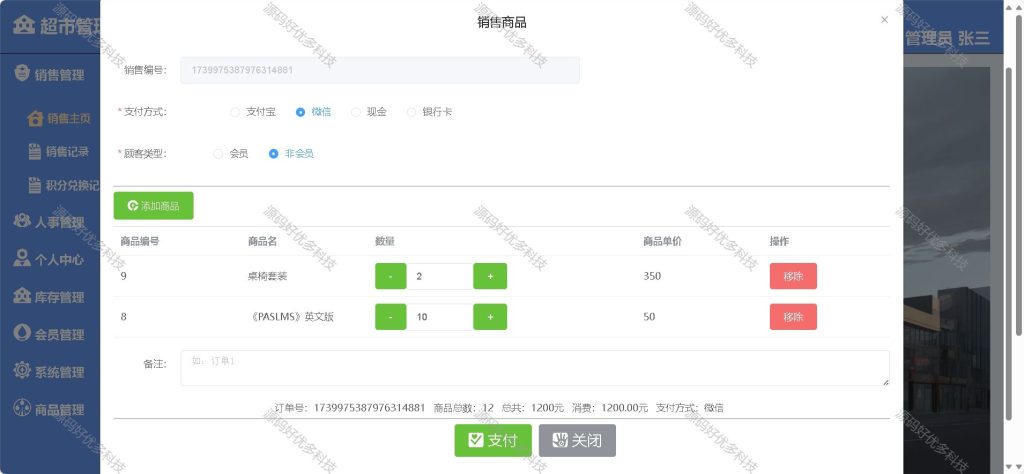Click the icon inside 添加商品 button
The image size is (1024, 474).
pyautogui.click(x=133, y=206)
